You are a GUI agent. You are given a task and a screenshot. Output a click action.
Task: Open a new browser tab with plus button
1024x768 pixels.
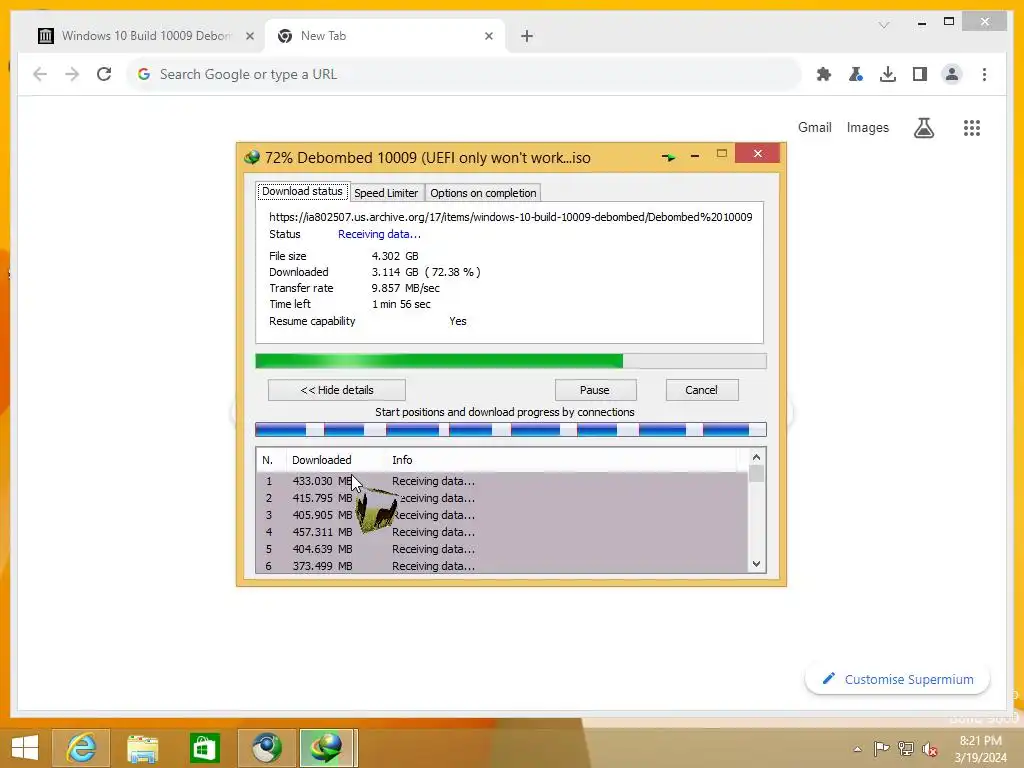527,36
